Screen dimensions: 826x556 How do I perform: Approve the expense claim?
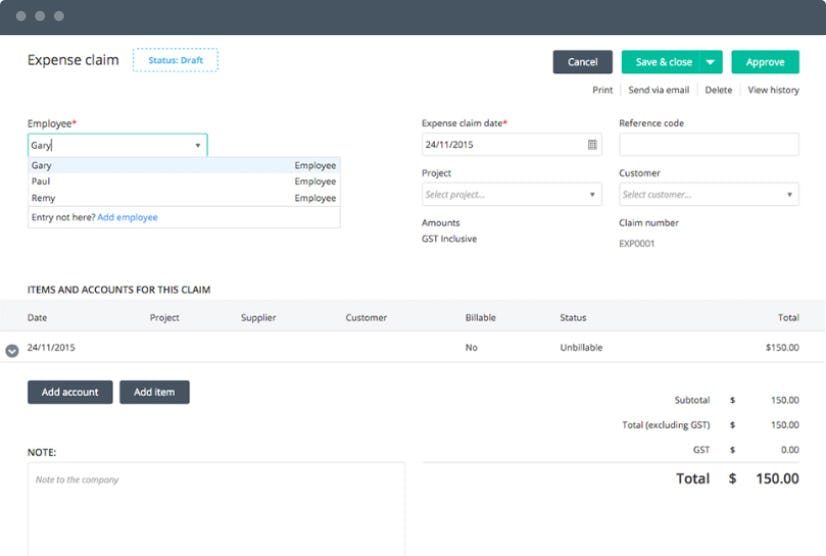[765, 62]
